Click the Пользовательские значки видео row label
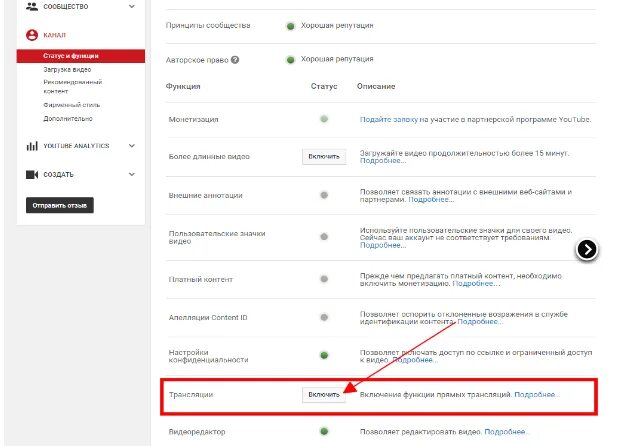This screenshot has height=446, width=618. click(x=217, y=237)
